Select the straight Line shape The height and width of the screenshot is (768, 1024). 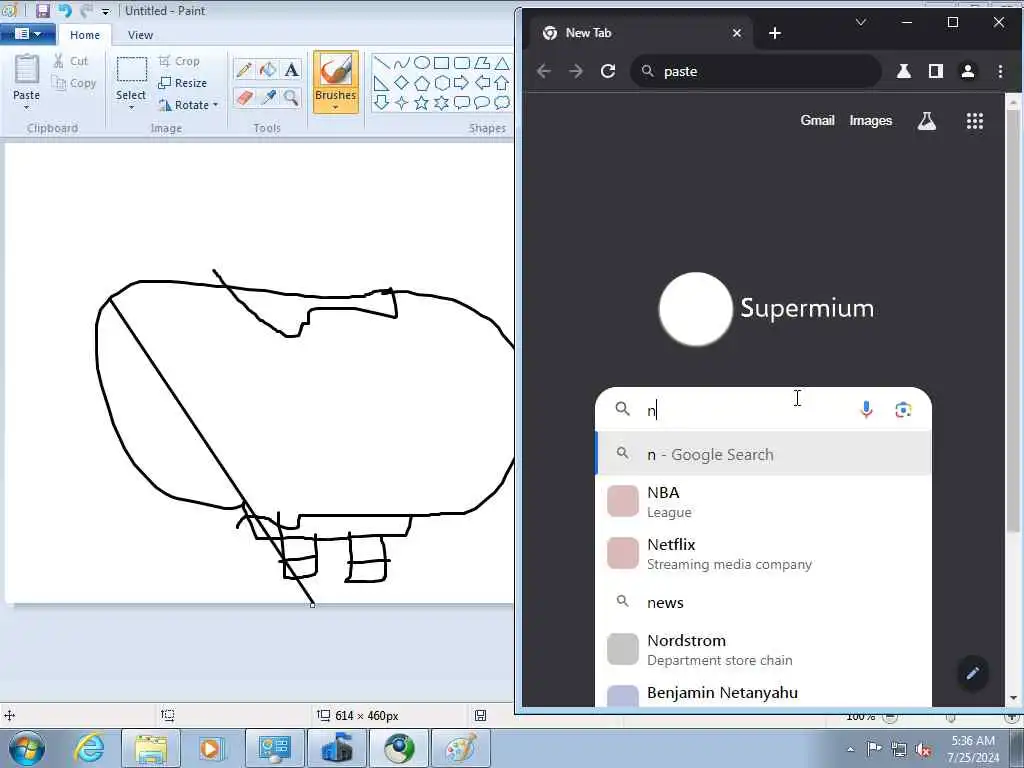pos(382,63)
